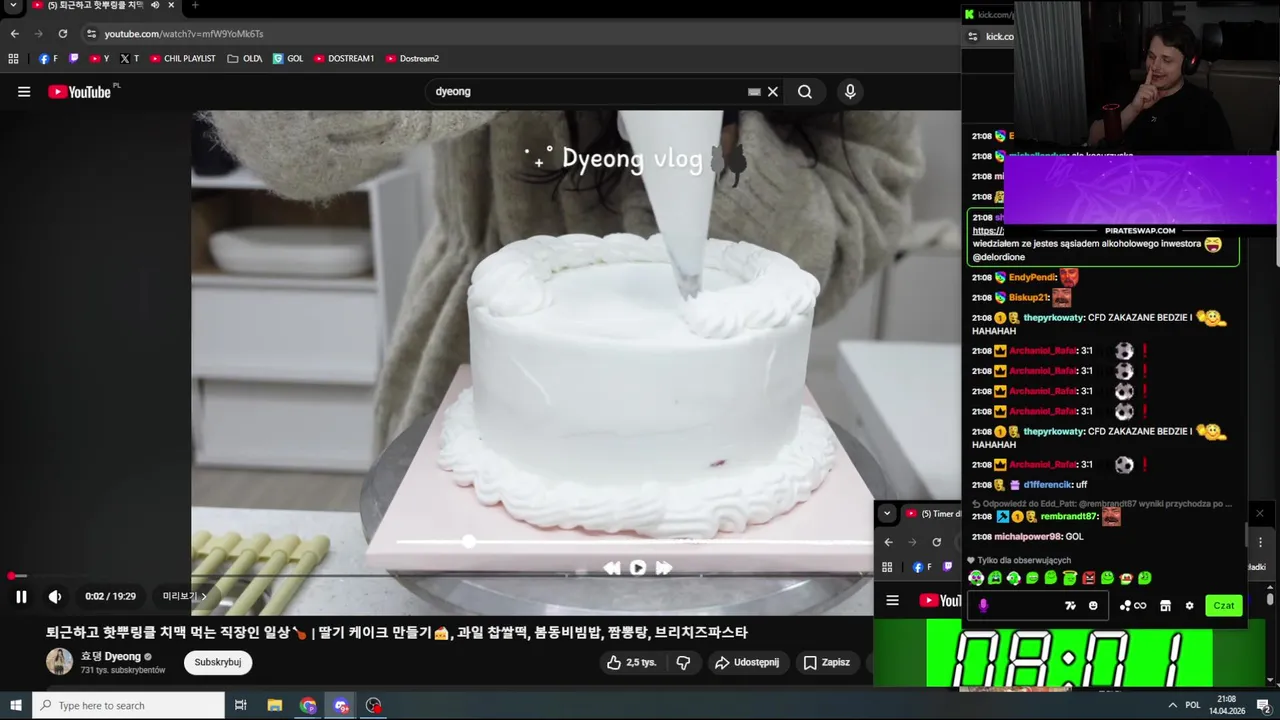Click the overlay play button inside the video
1280x720 pixels.
(638, 568)
